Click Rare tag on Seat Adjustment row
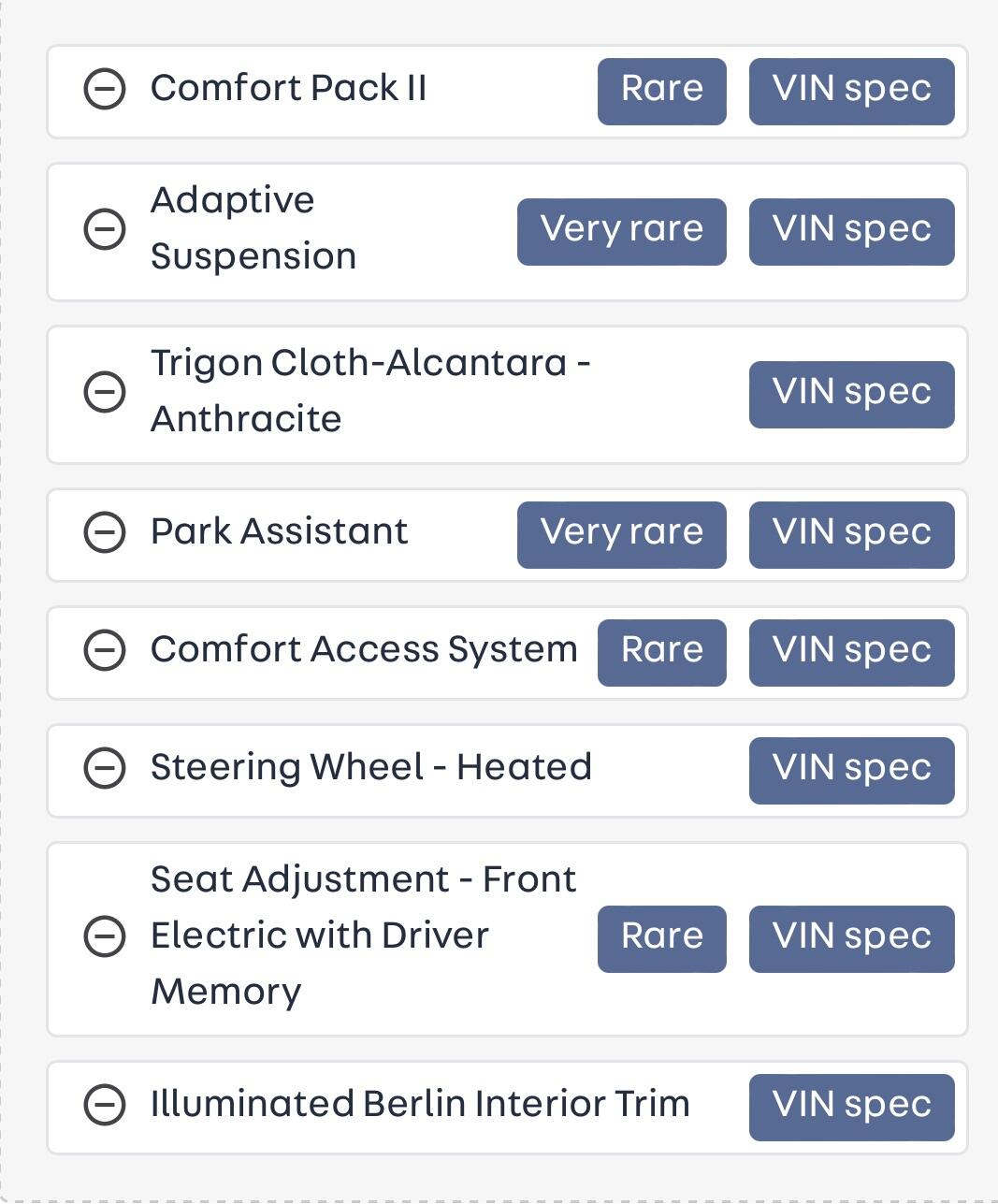 click(x=661, y=938)
